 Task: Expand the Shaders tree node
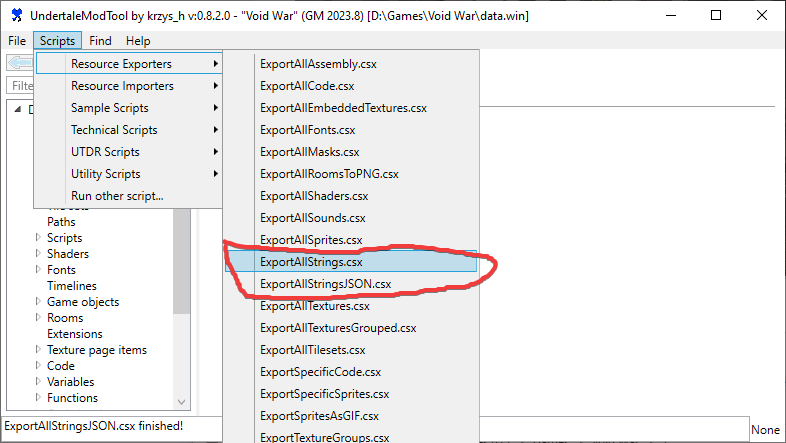[38, 253]
